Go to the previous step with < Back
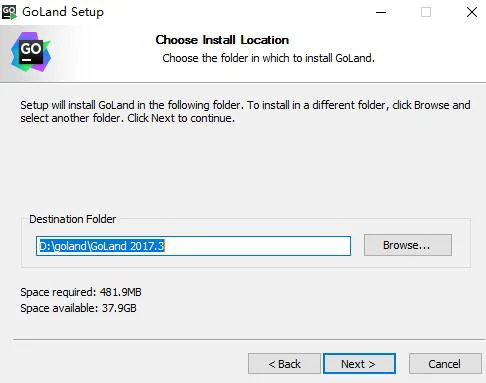Screen dimensions: 486x383 (x=284, y=364)
